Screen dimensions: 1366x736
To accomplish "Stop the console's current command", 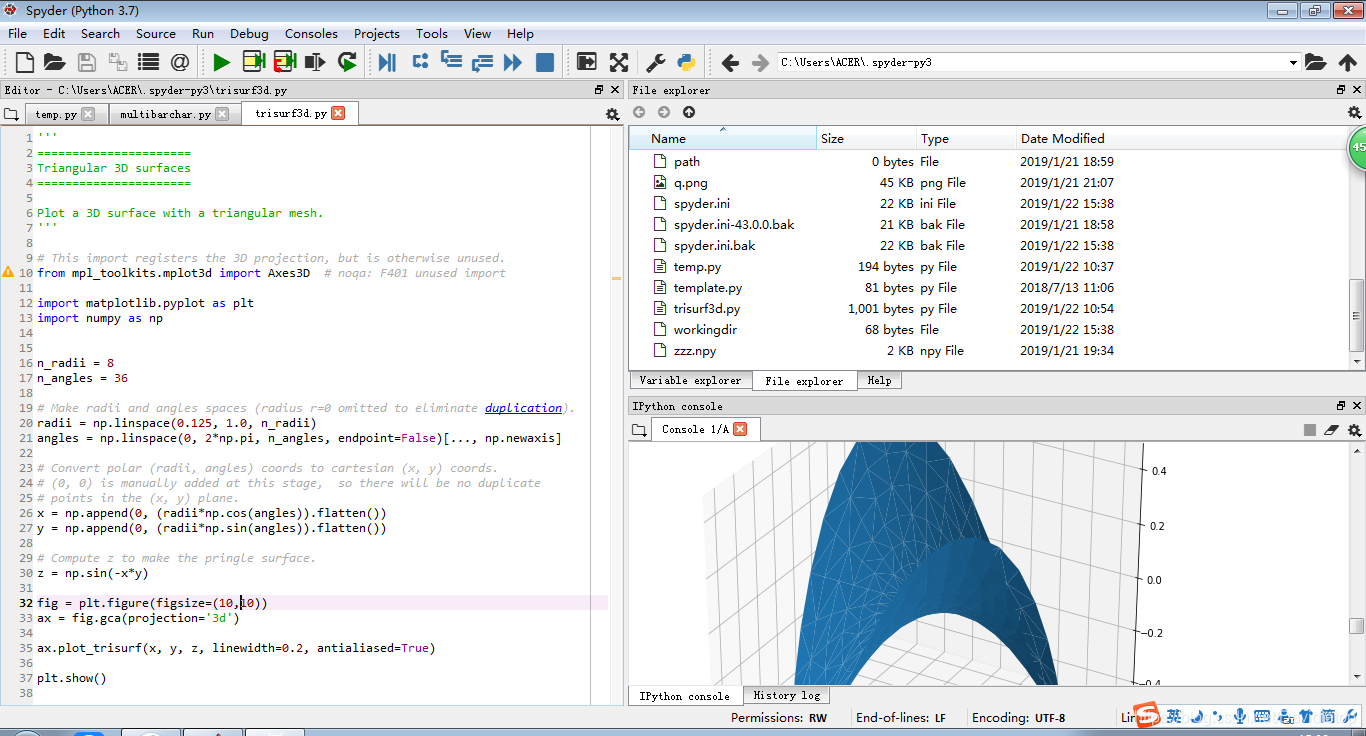I will [1310, 430].
